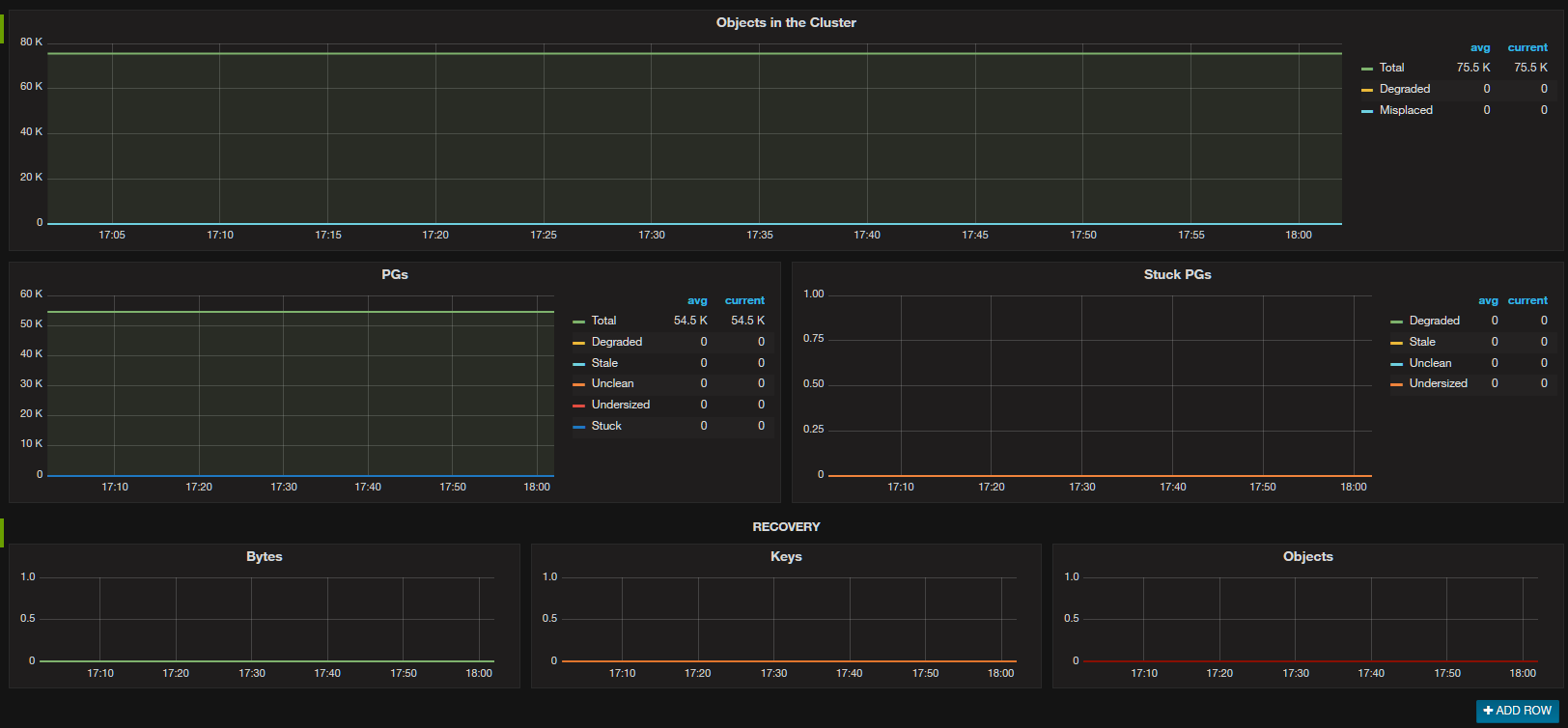
Task: Toggle Total series in PGs legend
Action: click(603, 321)
